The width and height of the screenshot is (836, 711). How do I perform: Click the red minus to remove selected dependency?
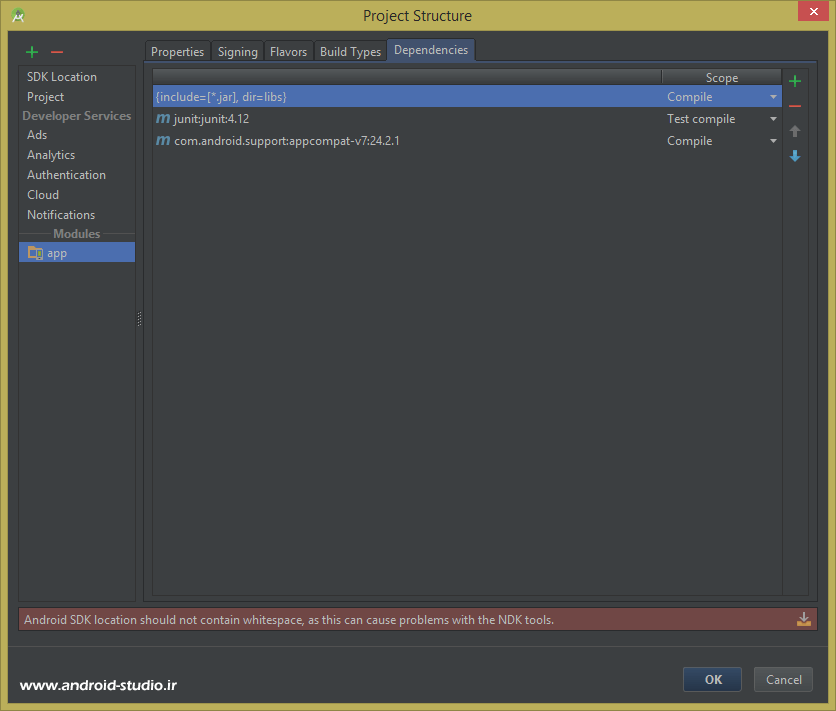pyautogui.click(x=794, y=106)
